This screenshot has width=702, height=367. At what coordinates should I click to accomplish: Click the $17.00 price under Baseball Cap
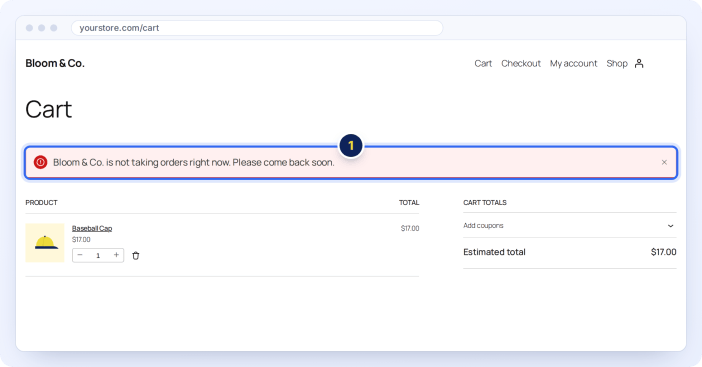81,239
